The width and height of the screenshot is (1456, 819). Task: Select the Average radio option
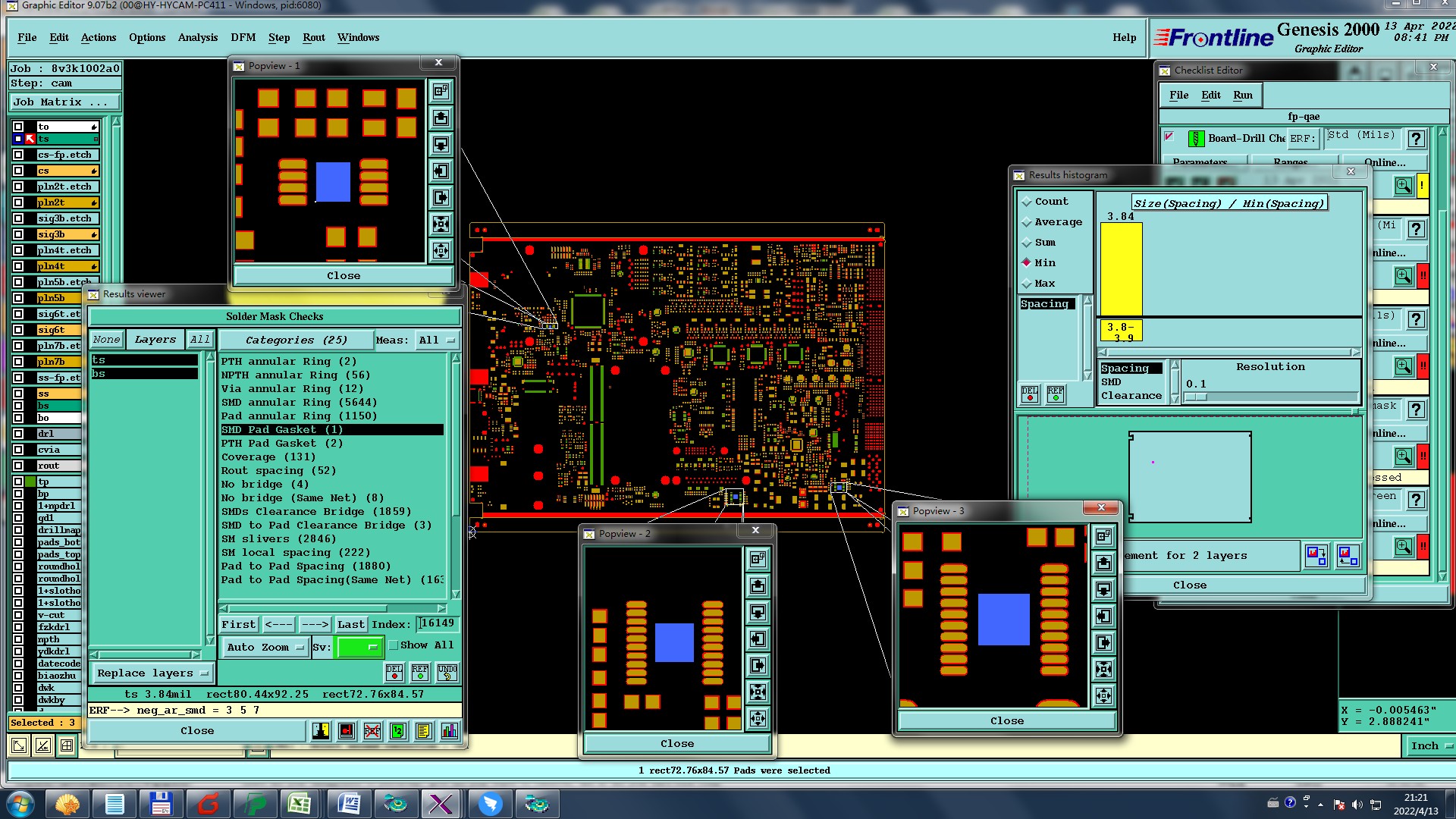(1027, 222)
